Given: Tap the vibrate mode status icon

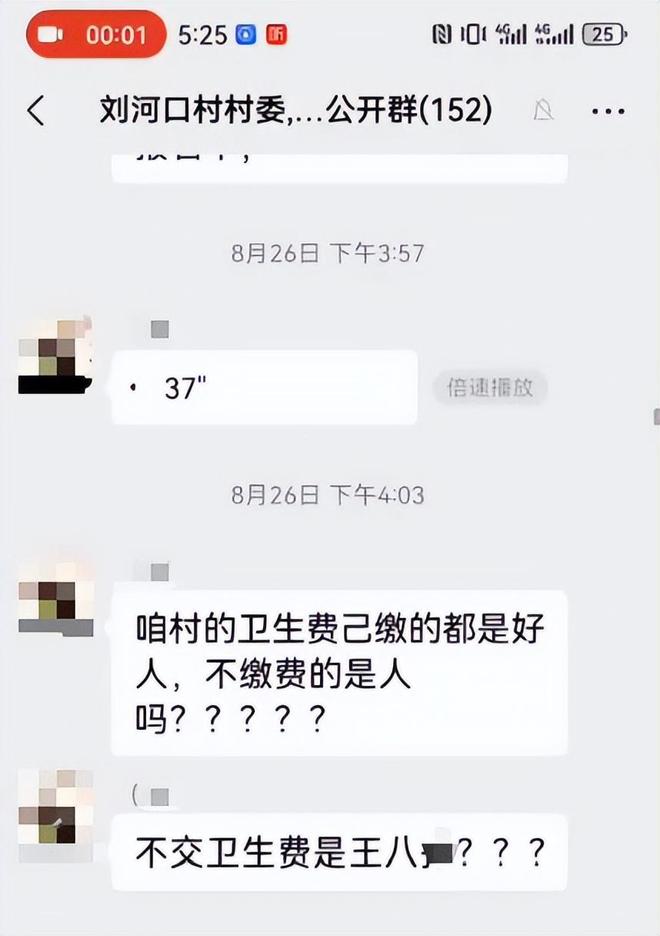Looking at the screenshot, I should [473, 35].
